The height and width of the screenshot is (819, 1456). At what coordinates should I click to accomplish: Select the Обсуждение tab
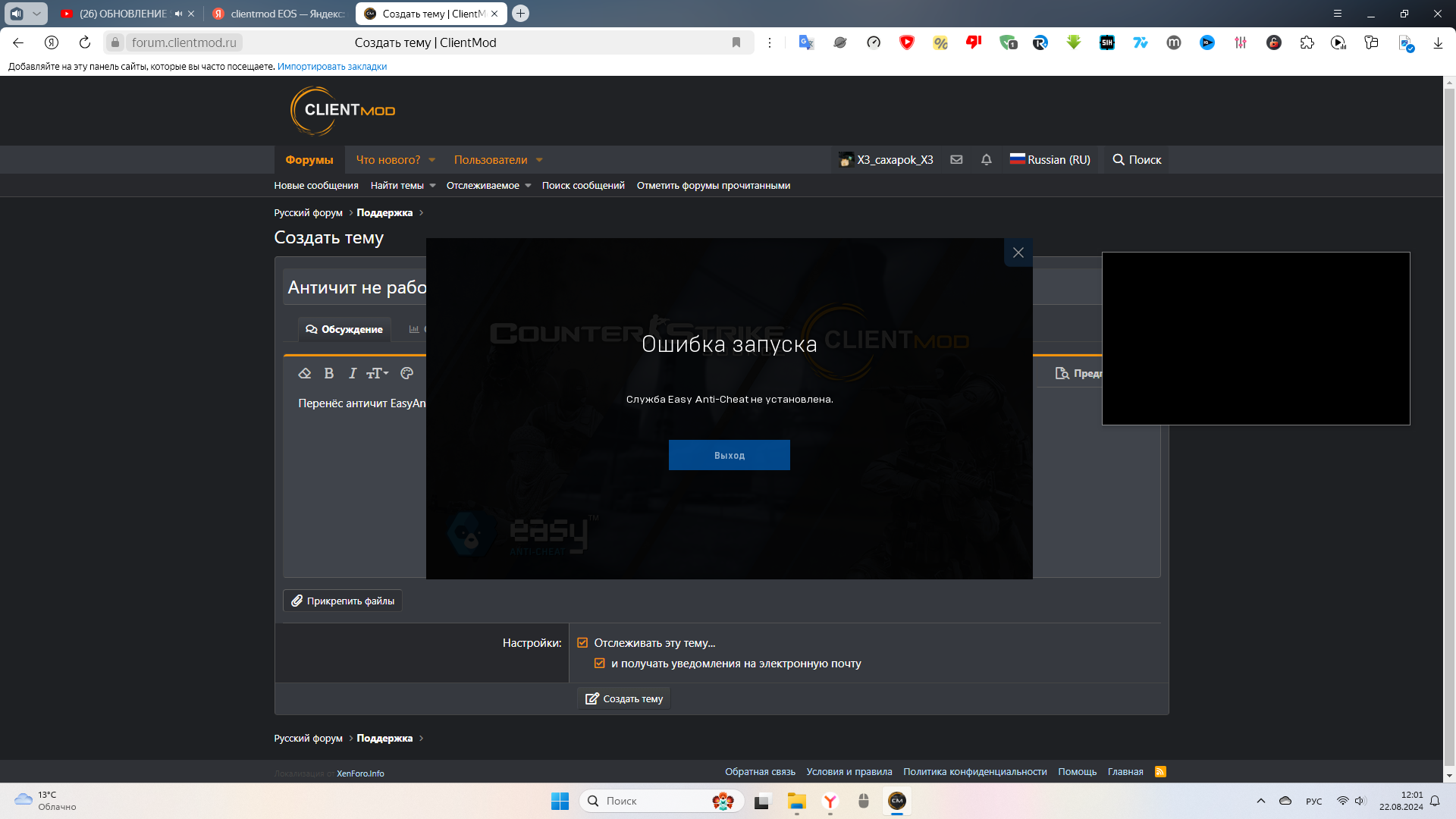click(x=344, y=329)
